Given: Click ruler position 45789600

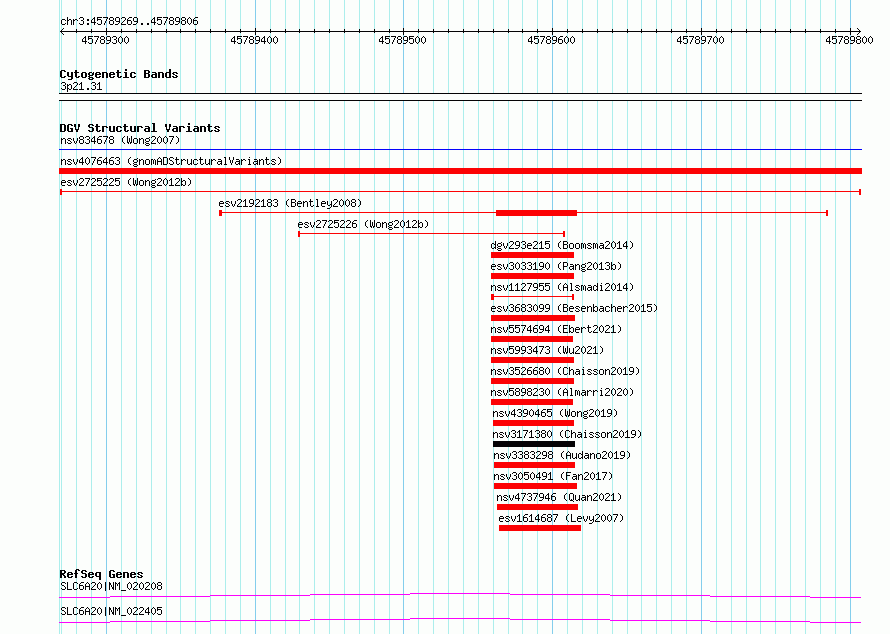Looking at the screenshot, I should coord(551,40).
